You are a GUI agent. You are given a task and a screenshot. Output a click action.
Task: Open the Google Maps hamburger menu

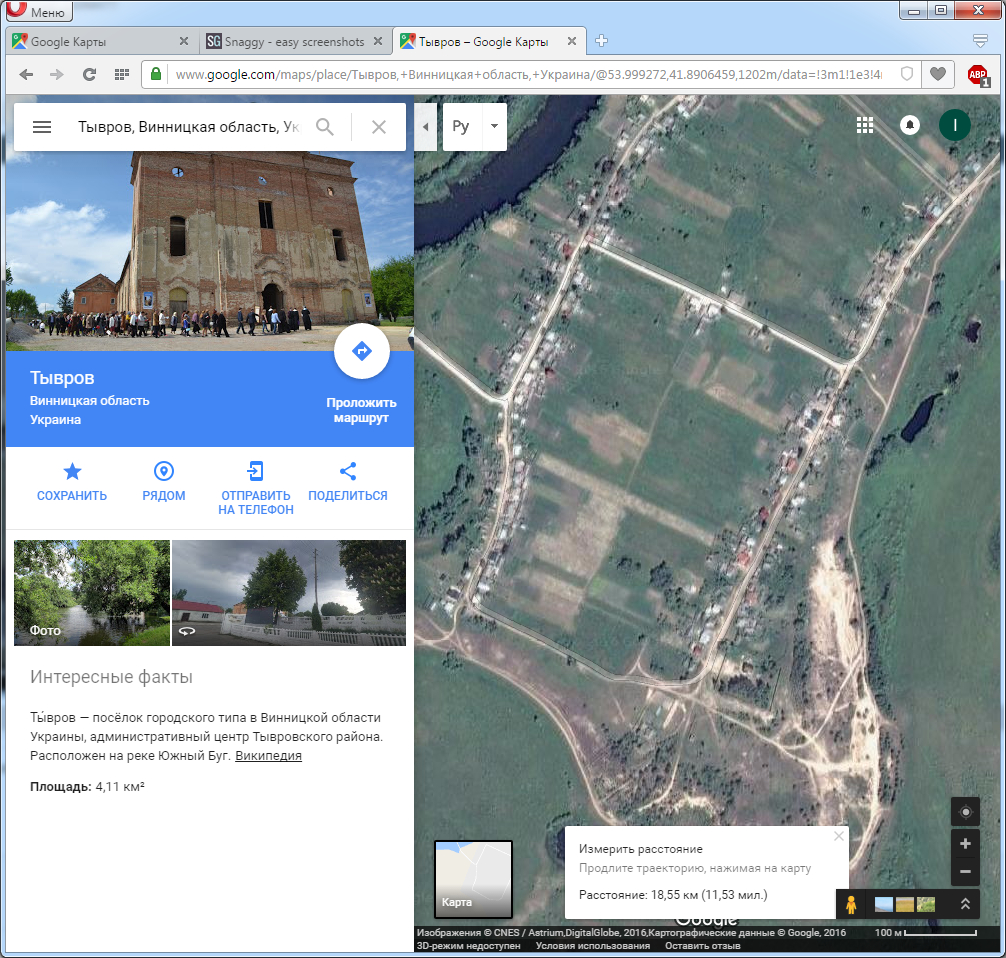click(x=42, y=127)
